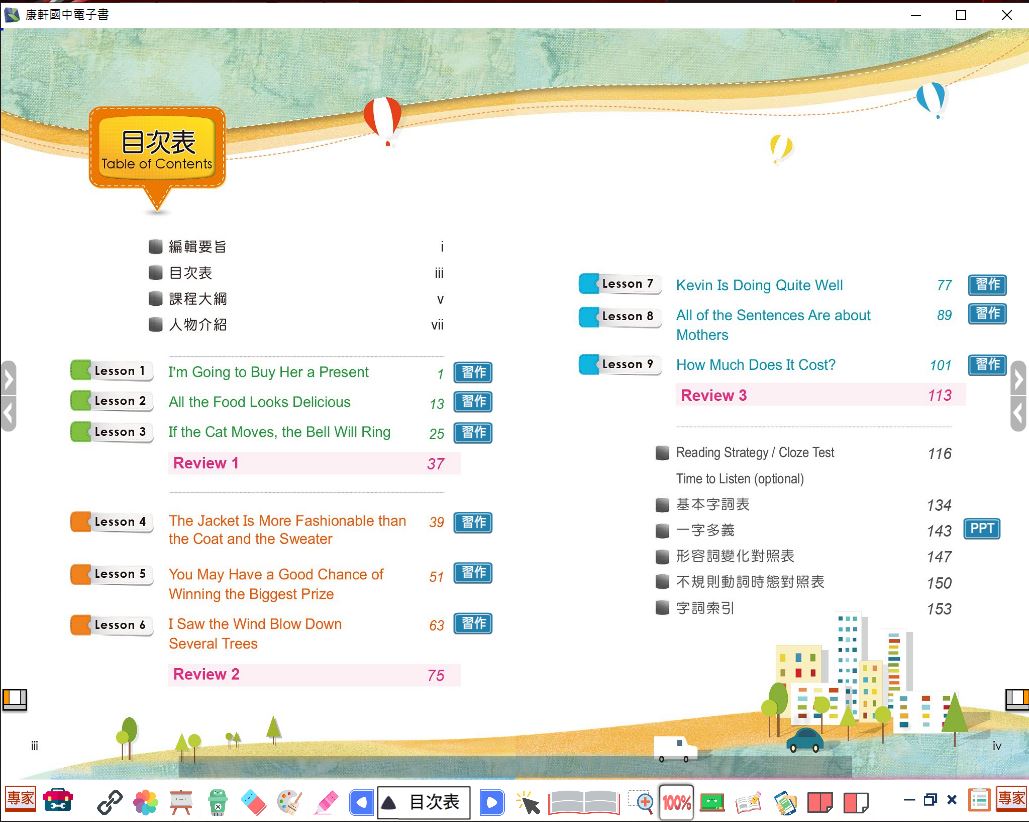Open the green blackboard tool
Screen dimensions: 1029x822
tap(712, 801)
